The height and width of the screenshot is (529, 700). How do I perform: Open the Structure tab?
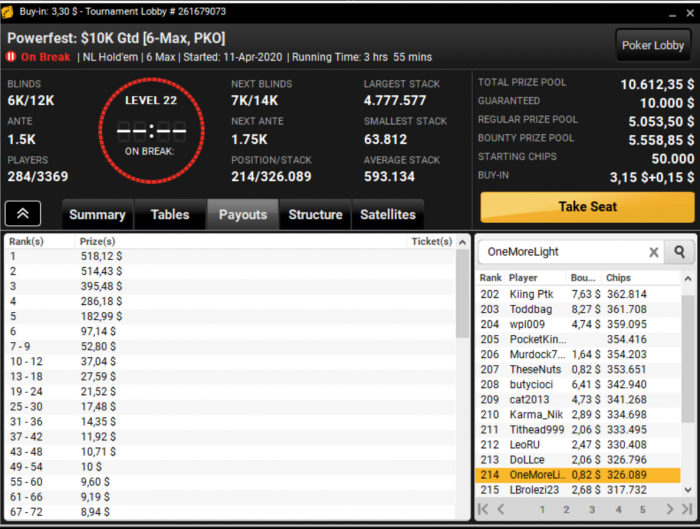[x=315, y=214]
